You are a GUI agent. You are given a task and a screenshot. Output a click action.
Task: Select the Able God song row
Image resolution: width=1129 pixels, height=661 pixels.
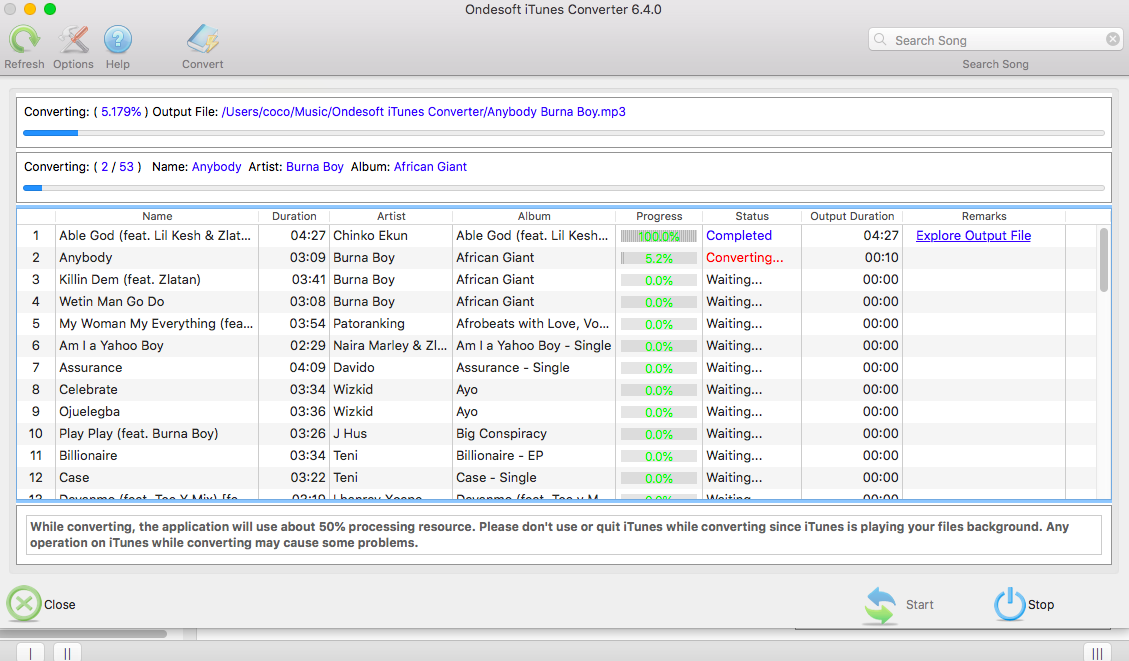[x=558, y=235]
